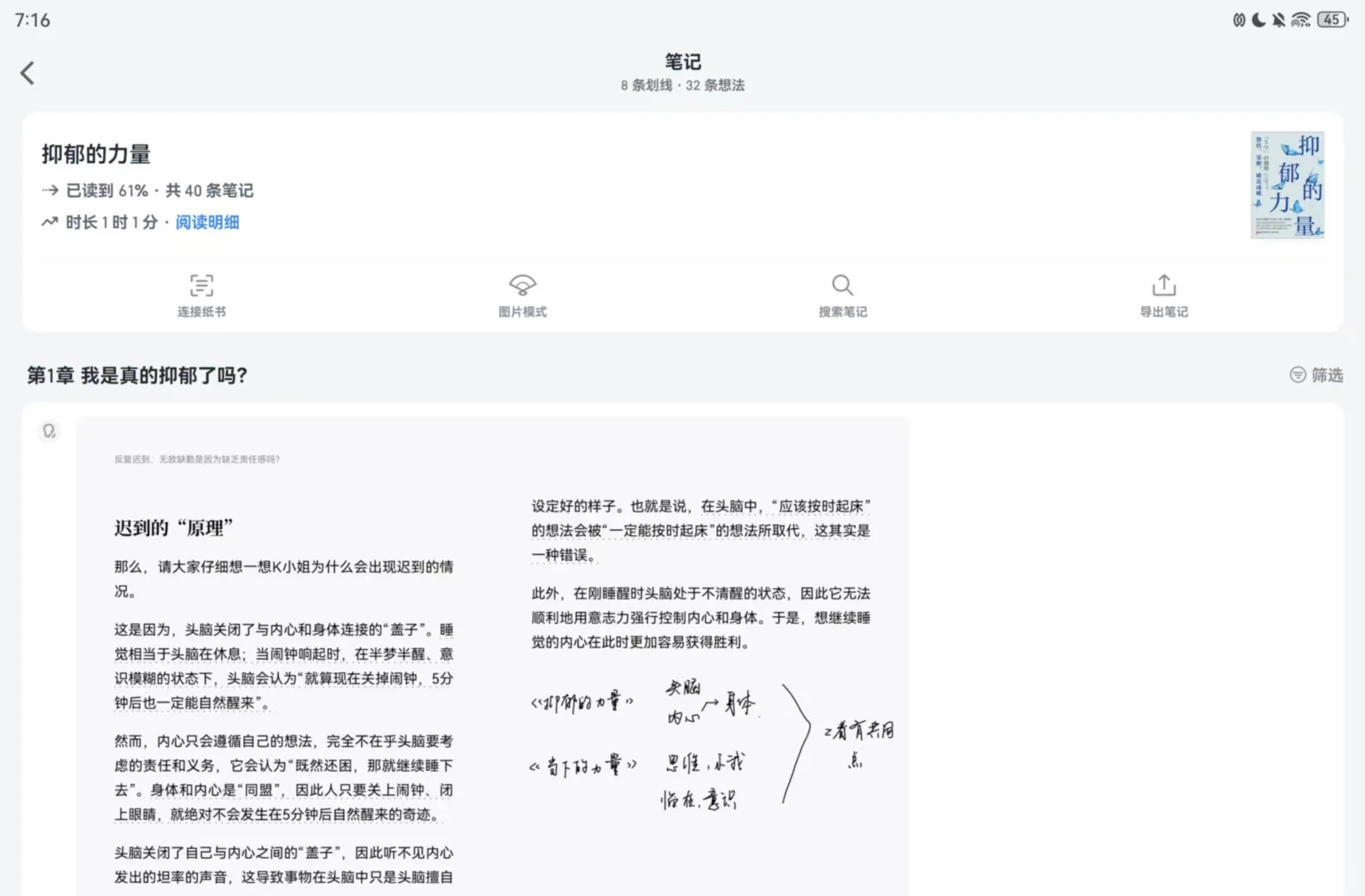This screenshot has height=896, width=1365.
Task: Tap the 连接纸书 label
Action: pyautogui.click(x=201, y=312)
